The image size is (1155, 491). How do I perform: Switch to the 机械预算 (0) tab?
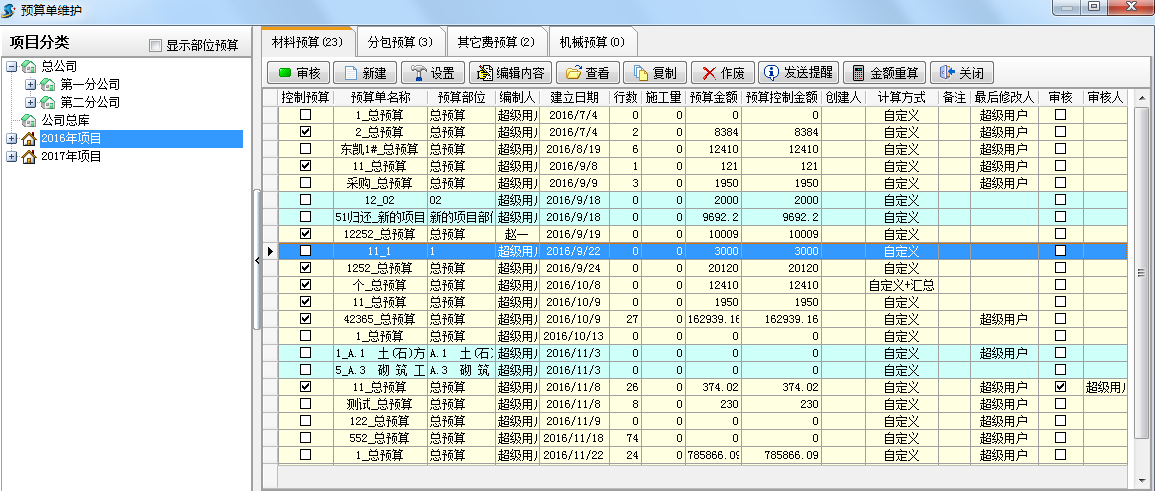coord(592,42)
